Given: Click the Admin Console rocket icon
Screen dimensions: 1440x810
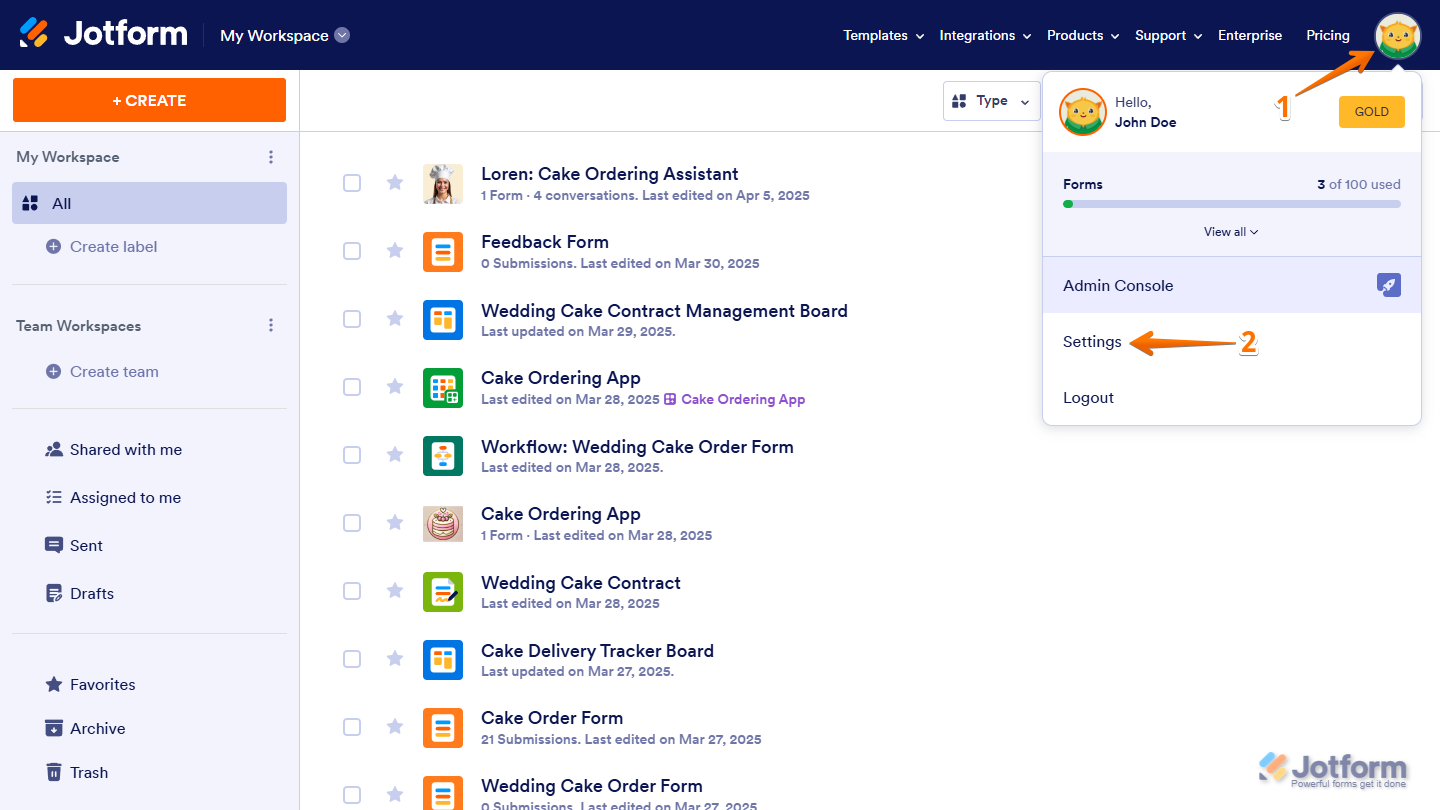Looking at the screenshot, I should point(1388,285).
